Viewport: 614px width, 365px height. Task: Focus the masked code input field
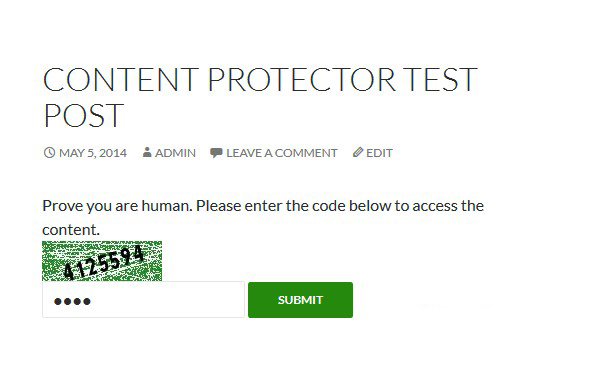point(143,300)
